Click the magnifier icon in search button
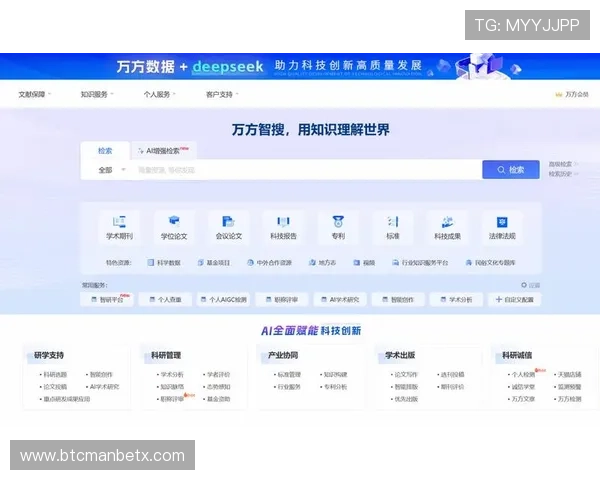The width and height of the screenshot is (600, 480). click(x=501, y=170)
